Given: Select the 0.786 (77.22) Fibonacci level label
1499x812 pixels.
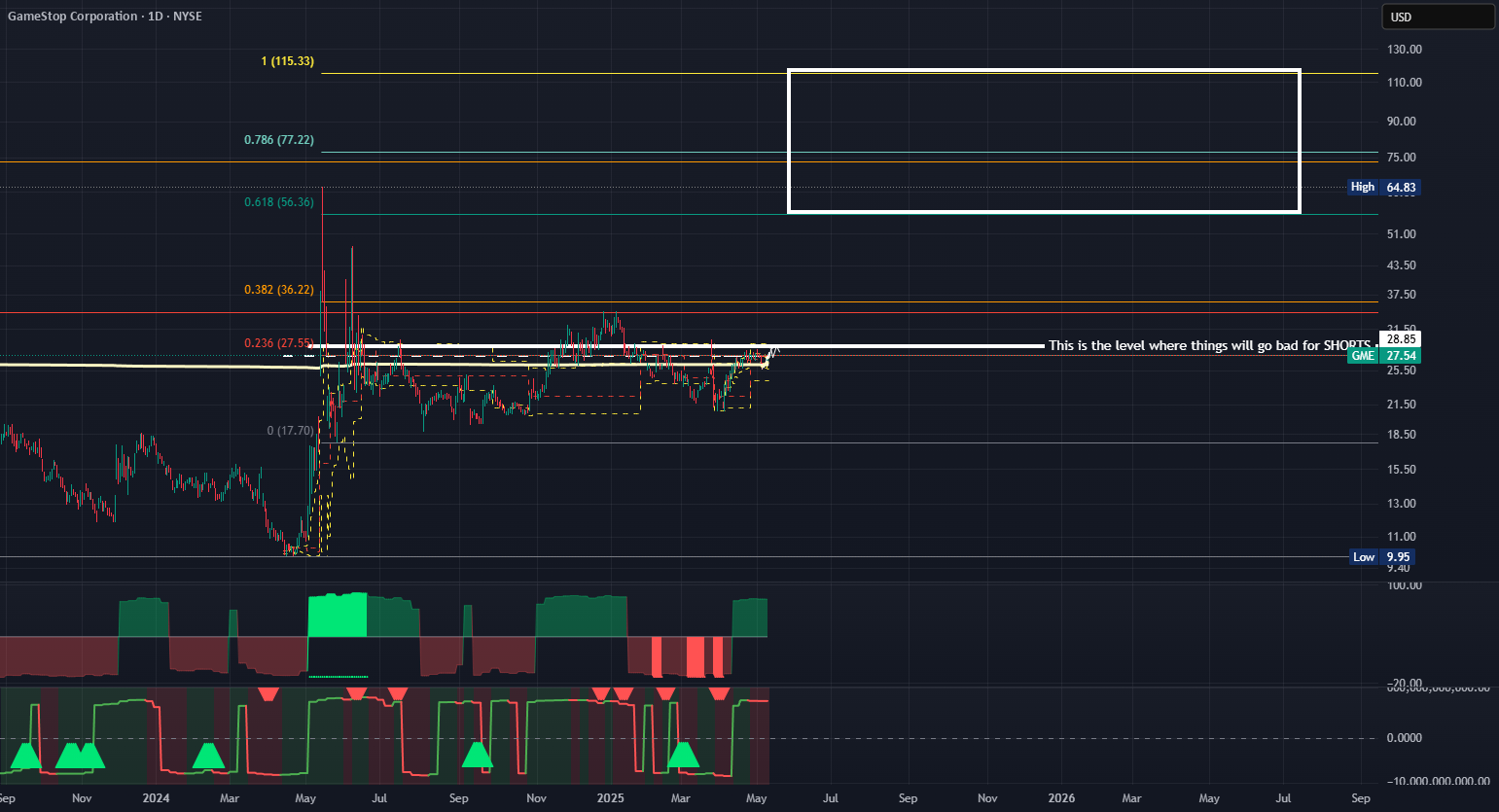Looking at the screenshot, I should 279,140.
